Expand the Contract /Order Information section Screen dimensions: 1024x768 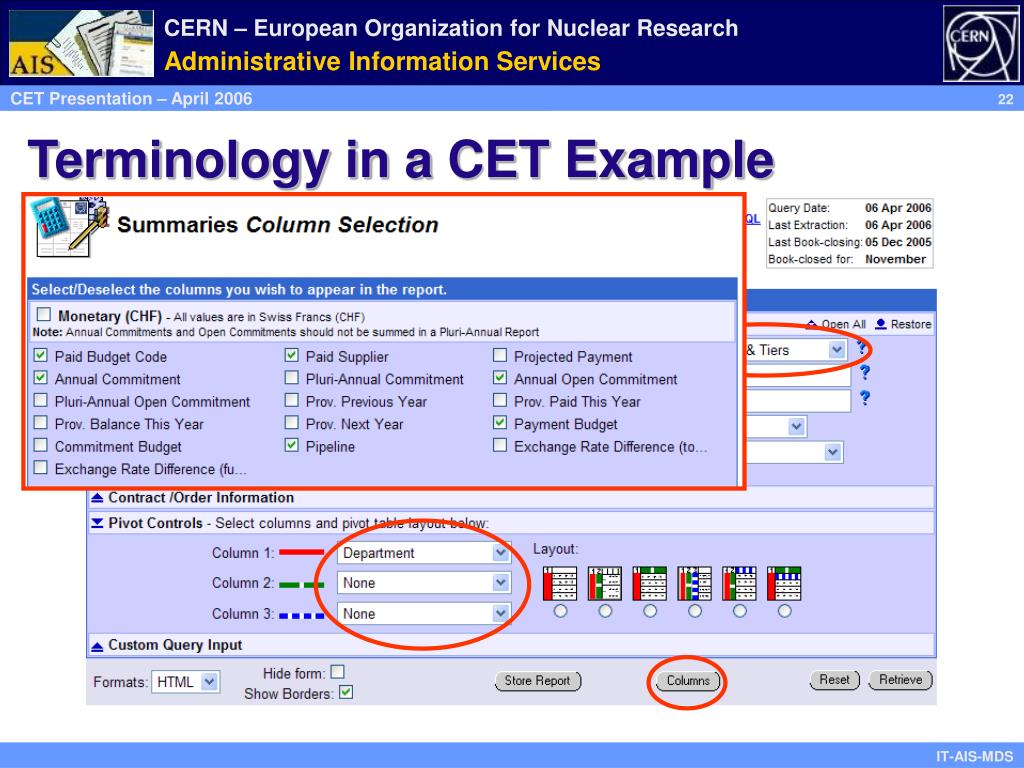[97, 498]
